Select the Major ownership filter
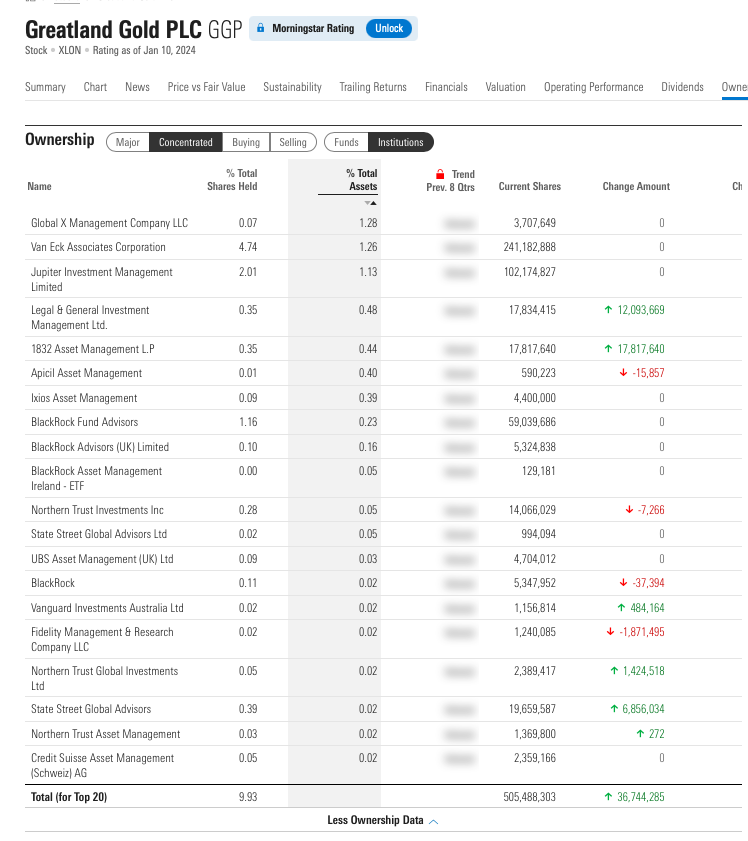 coord(128,142)
